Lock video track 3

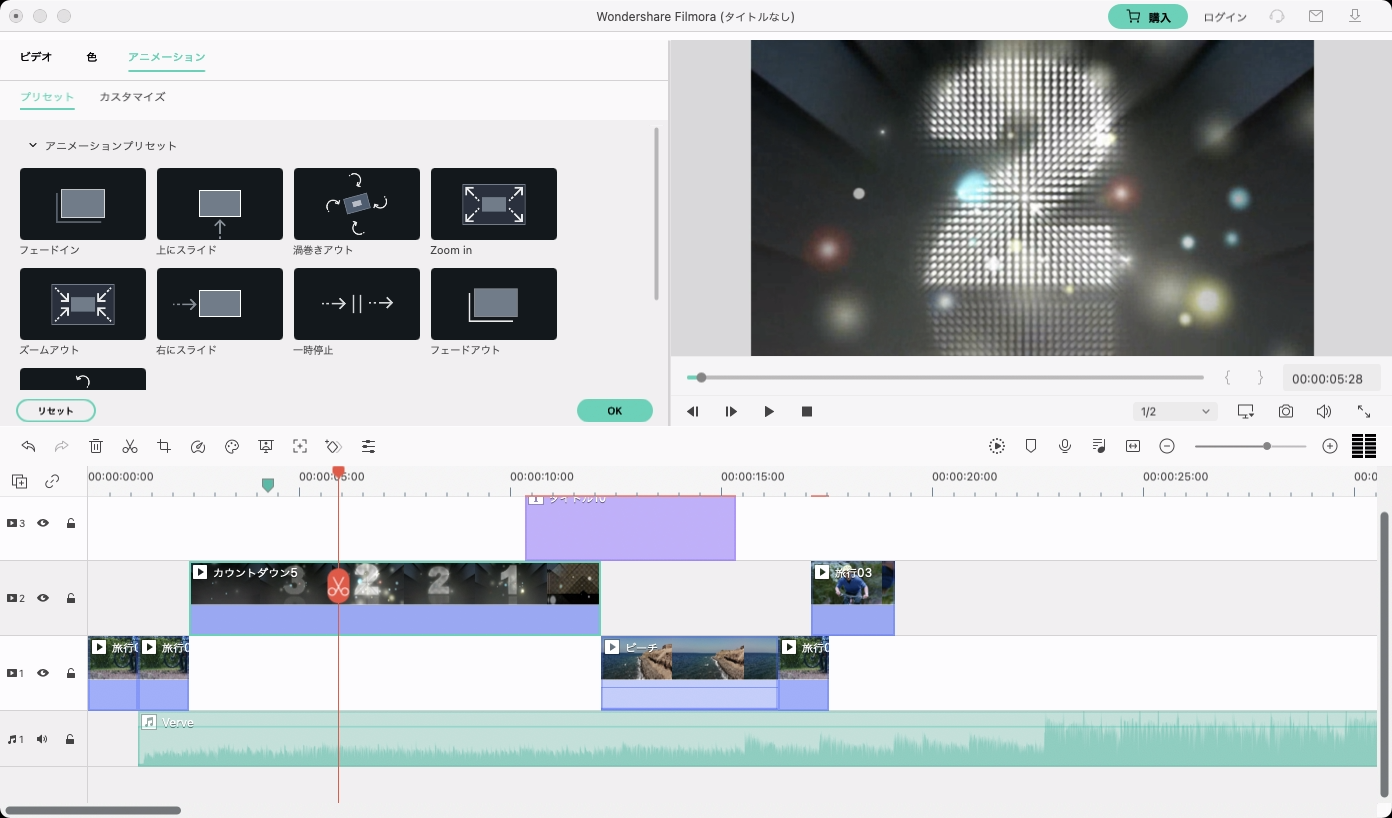click(x=71, y=523)
